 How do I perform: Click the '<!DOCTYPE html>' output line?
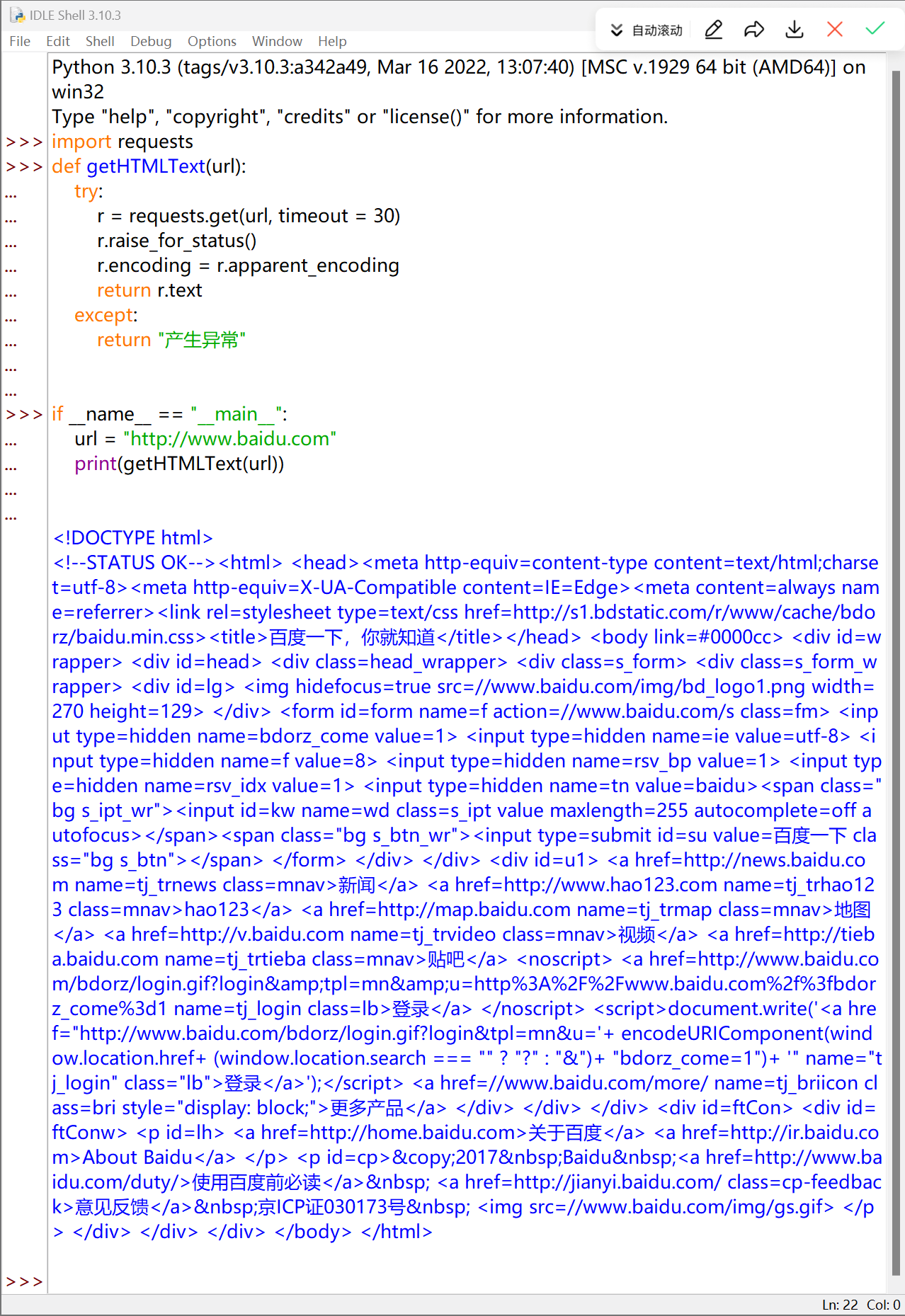(x=133, y=538)
